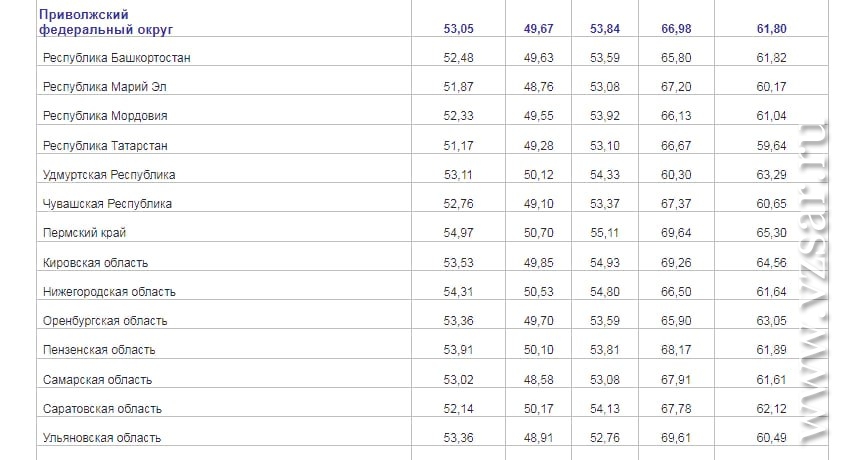Screen dimensions: 843x460
Task: Click the Республика Мордовия row name
Action: pos(105,116)
